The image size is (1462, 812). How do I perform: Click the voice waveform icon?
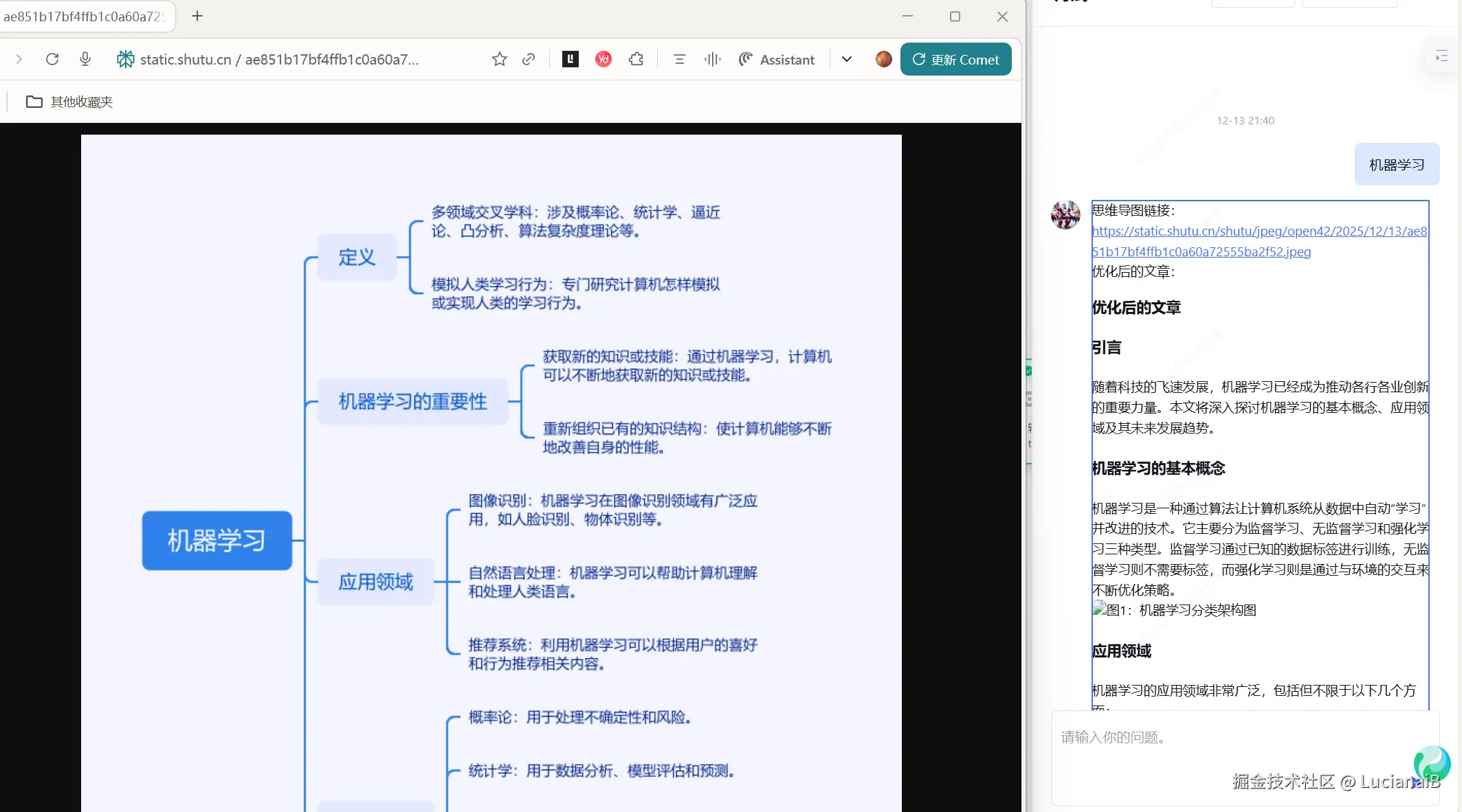pyautogui.click(x=712, y=59)
